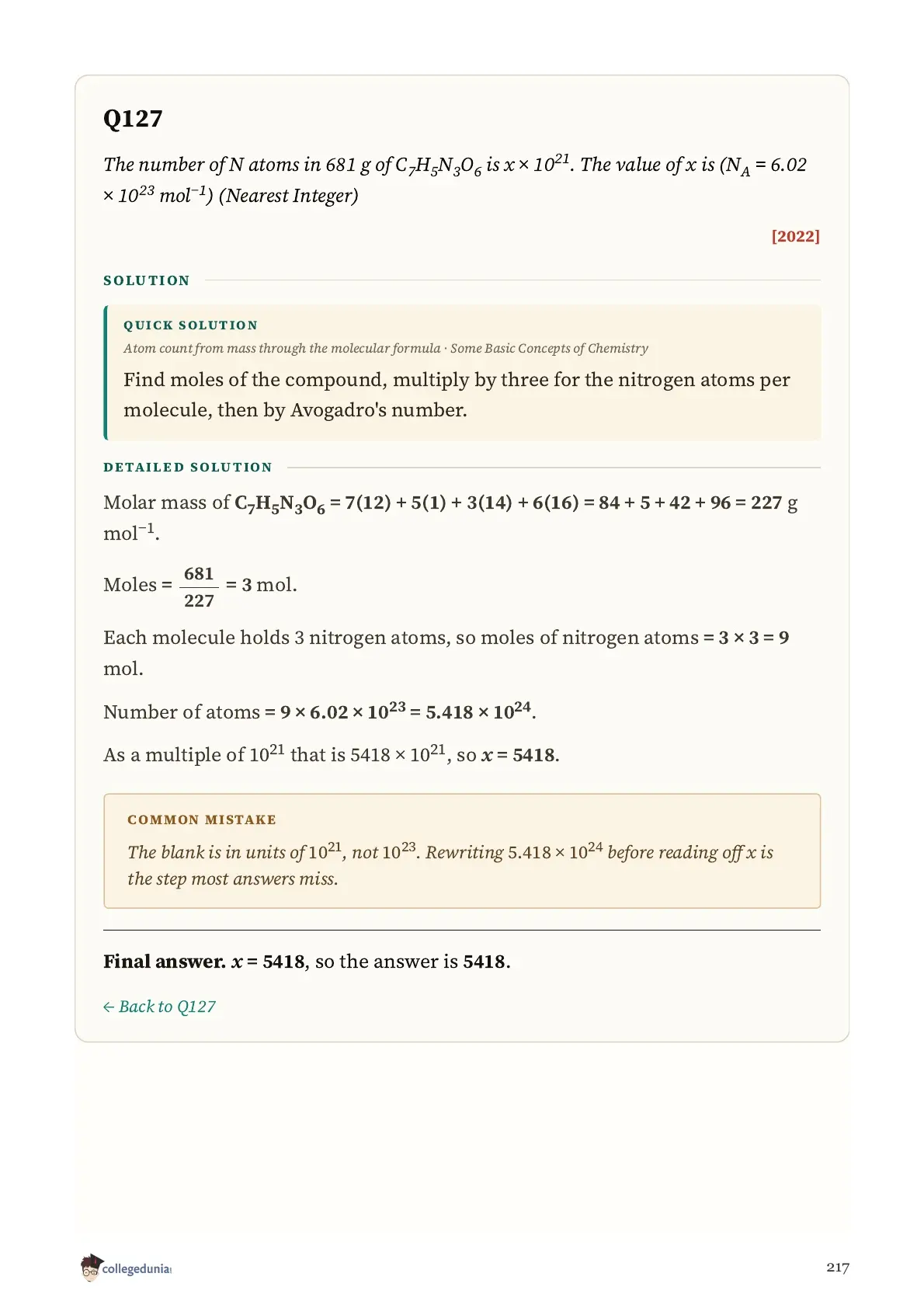Open the Back to Q127 link

tap(159, 1007)
